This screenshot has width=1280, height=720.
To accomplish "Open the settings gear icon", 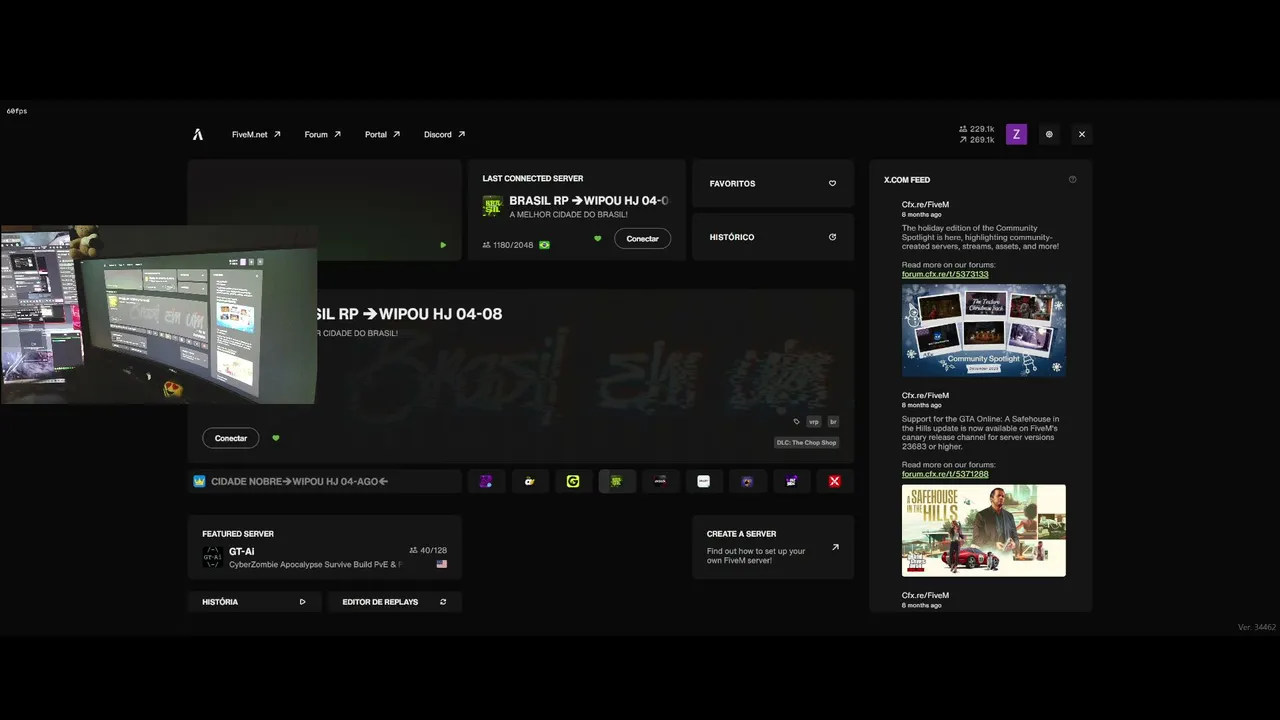I will click(x=1049, y=134).
